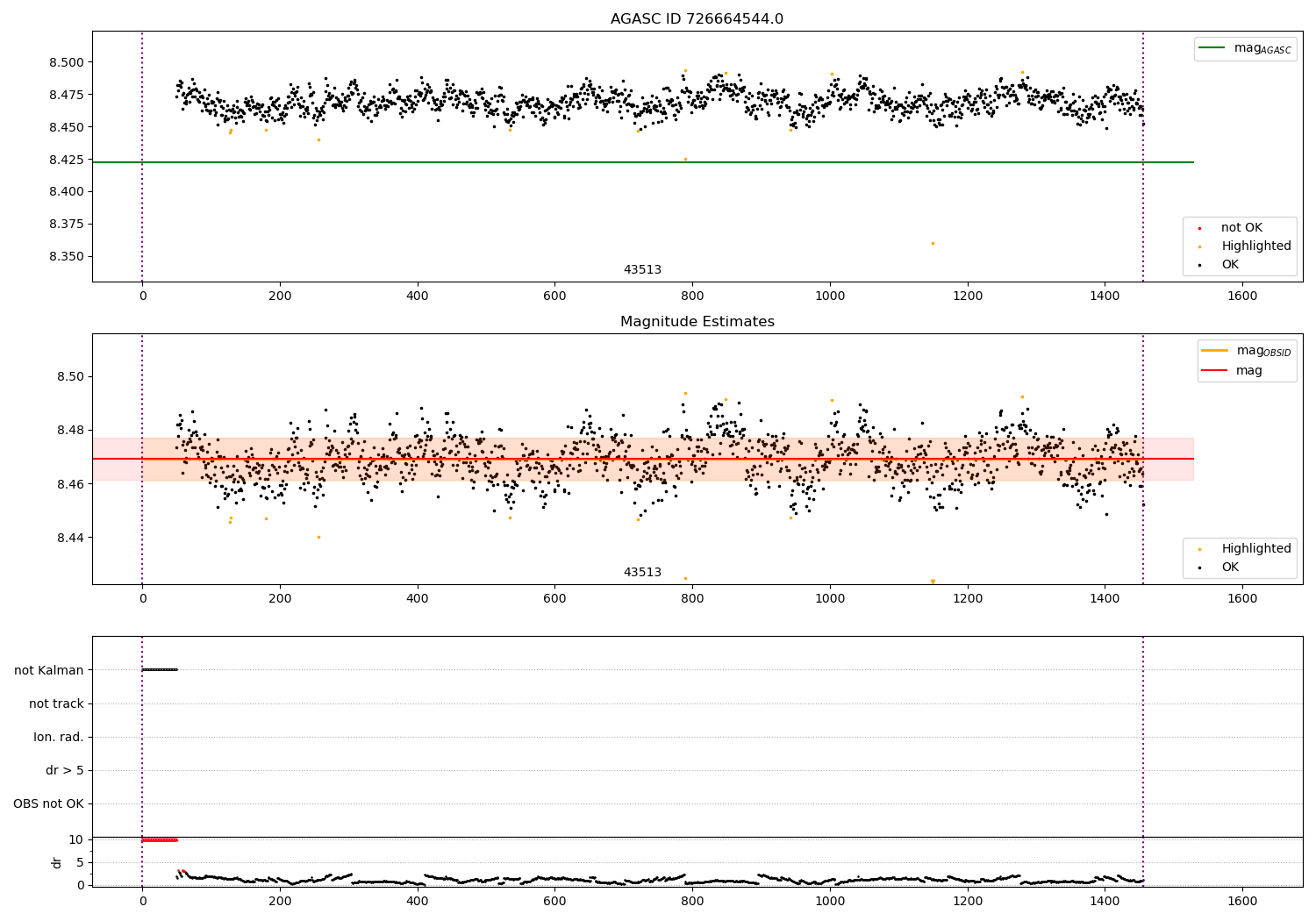
Task: Click the '8.50' y-tick in Magnitude Estimates panel
Action: 71,377
